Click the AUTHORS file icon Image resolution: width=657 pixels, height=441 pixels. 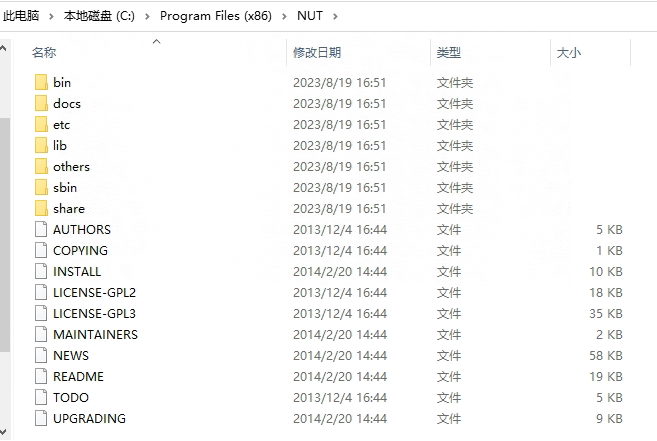coord(41,229)
